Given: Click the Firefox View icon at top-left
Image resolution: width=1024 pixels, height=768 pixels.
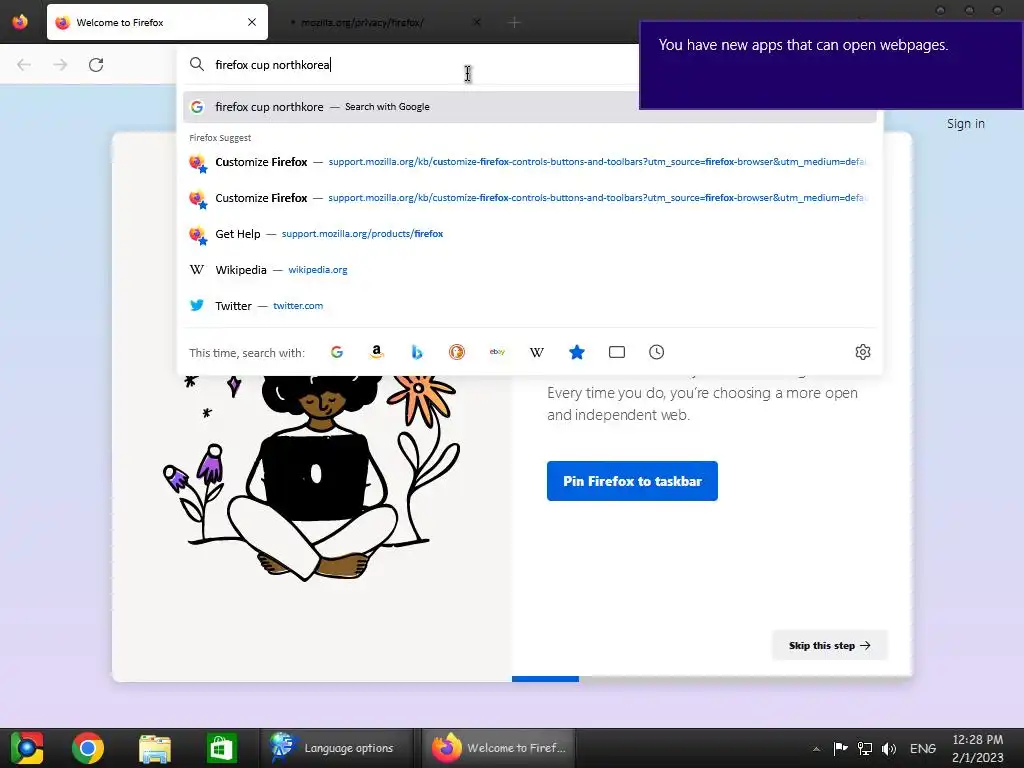Looking at the screenshot, I should 20,22.
